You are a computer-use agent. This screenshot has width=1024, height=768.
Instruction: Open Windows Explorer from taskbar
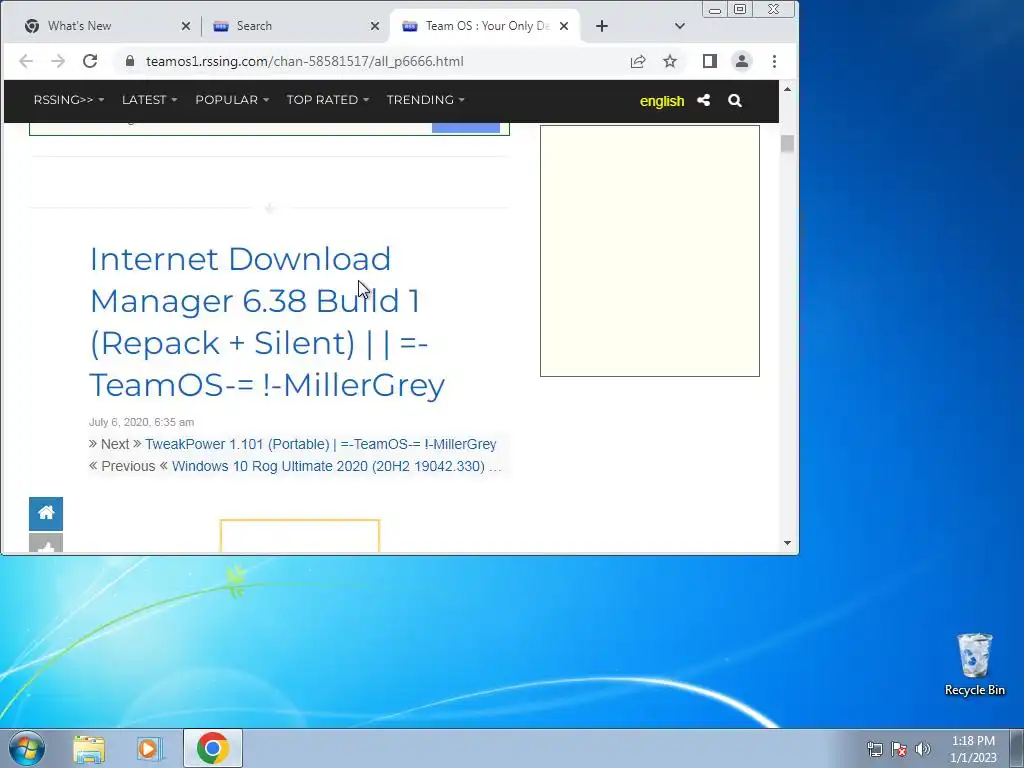89,749
